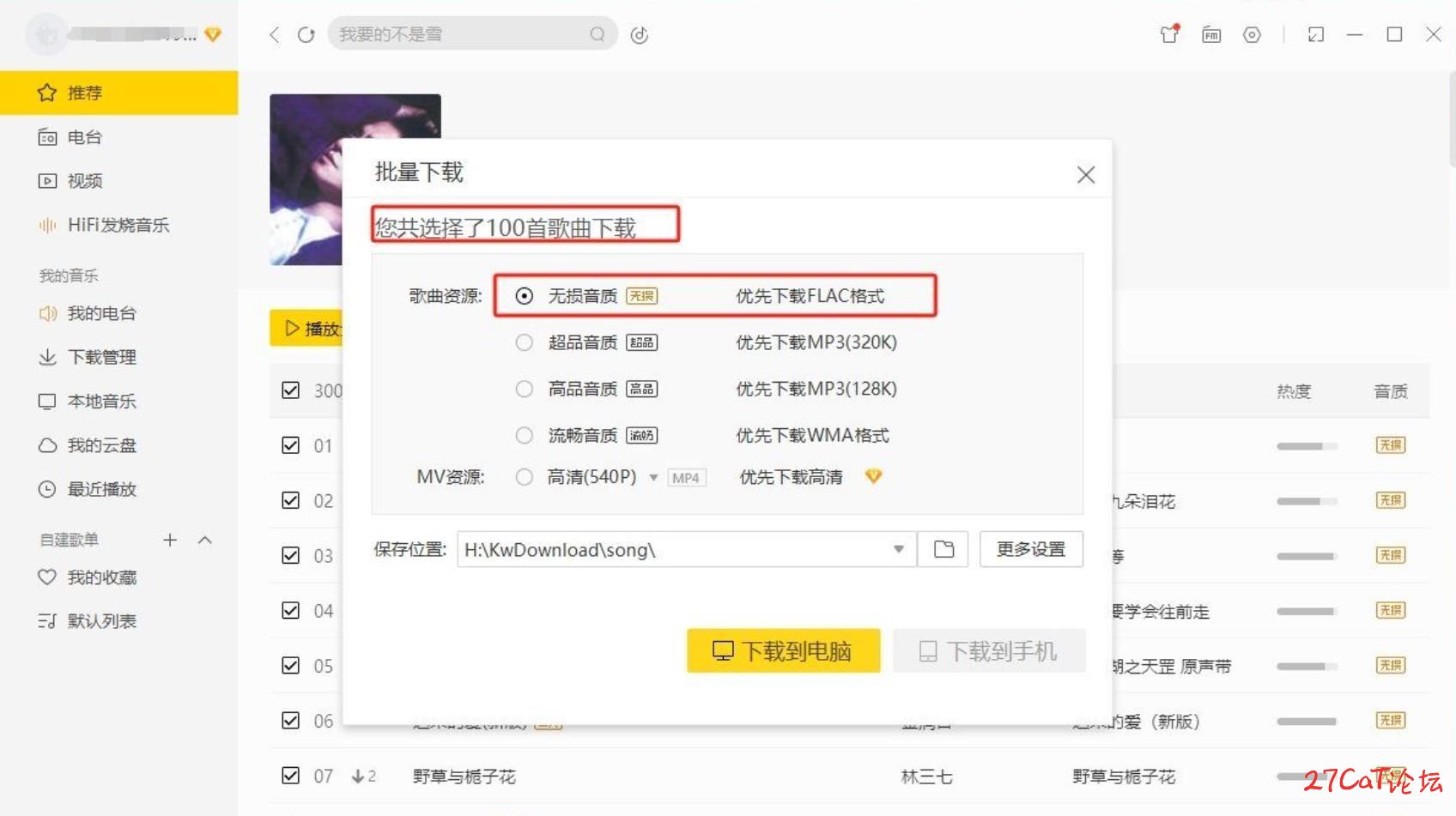Click the 超品 badge beside 超品音质

point(641,342)
